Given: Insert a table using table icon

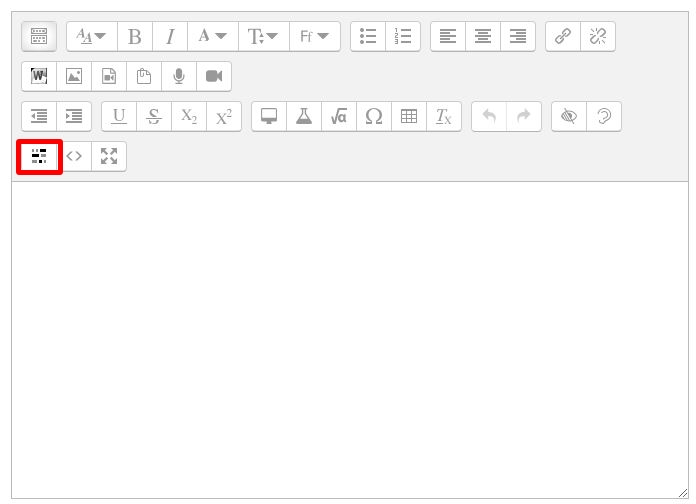Looking at the screenshot, I should (409, 116).
